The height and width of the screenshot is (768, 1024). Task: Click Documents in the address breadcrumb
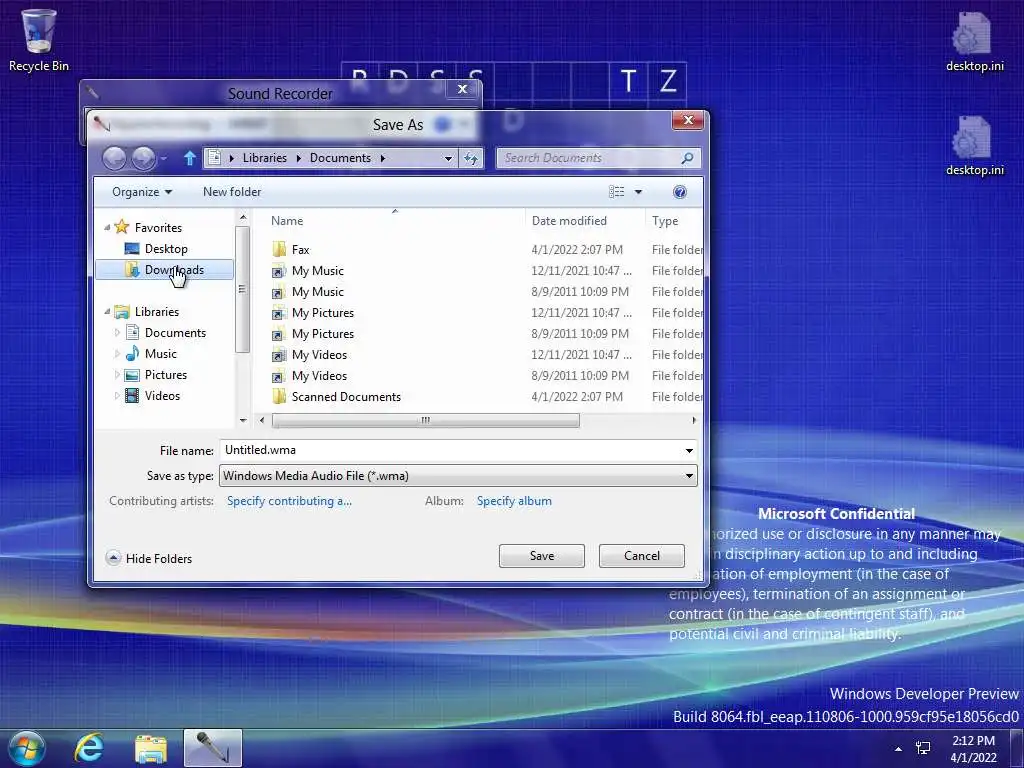[x=340, y=158]
